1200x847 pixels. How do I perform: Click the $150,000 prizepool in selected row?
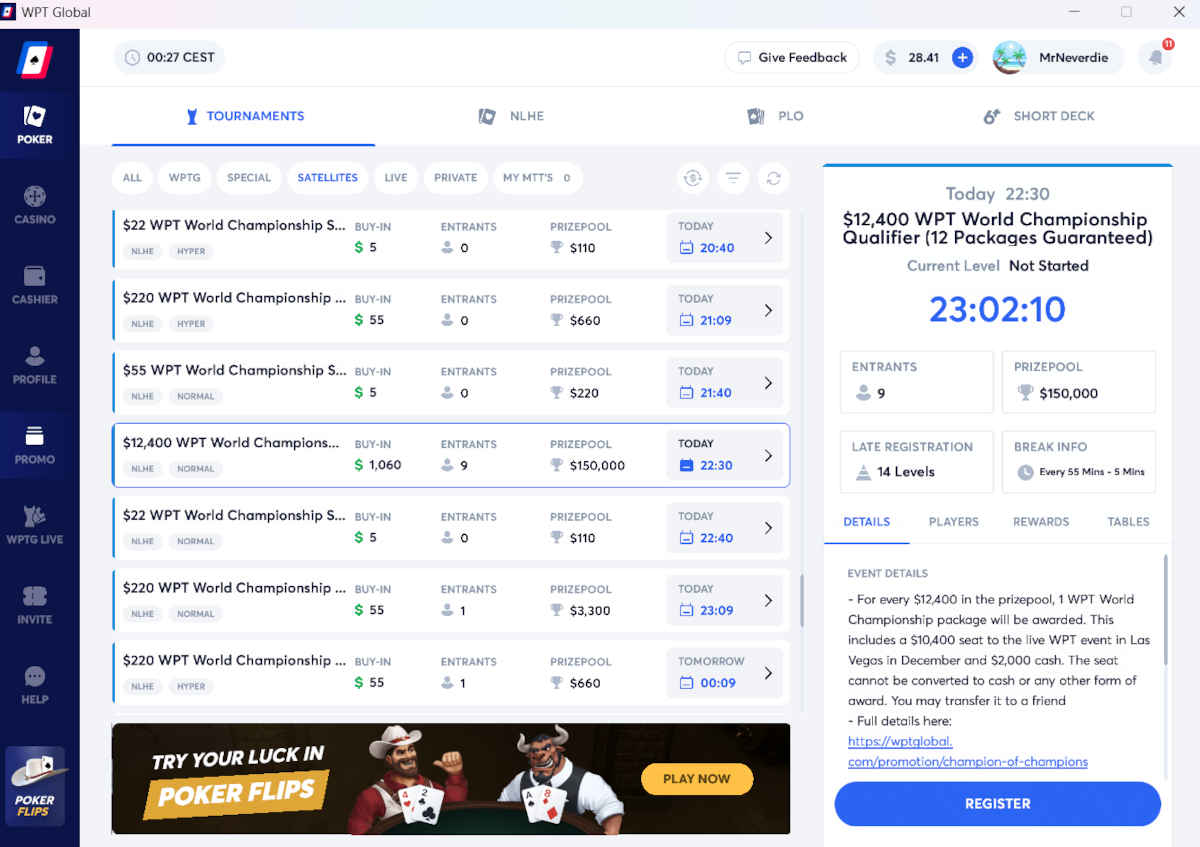tap(597, 466)
